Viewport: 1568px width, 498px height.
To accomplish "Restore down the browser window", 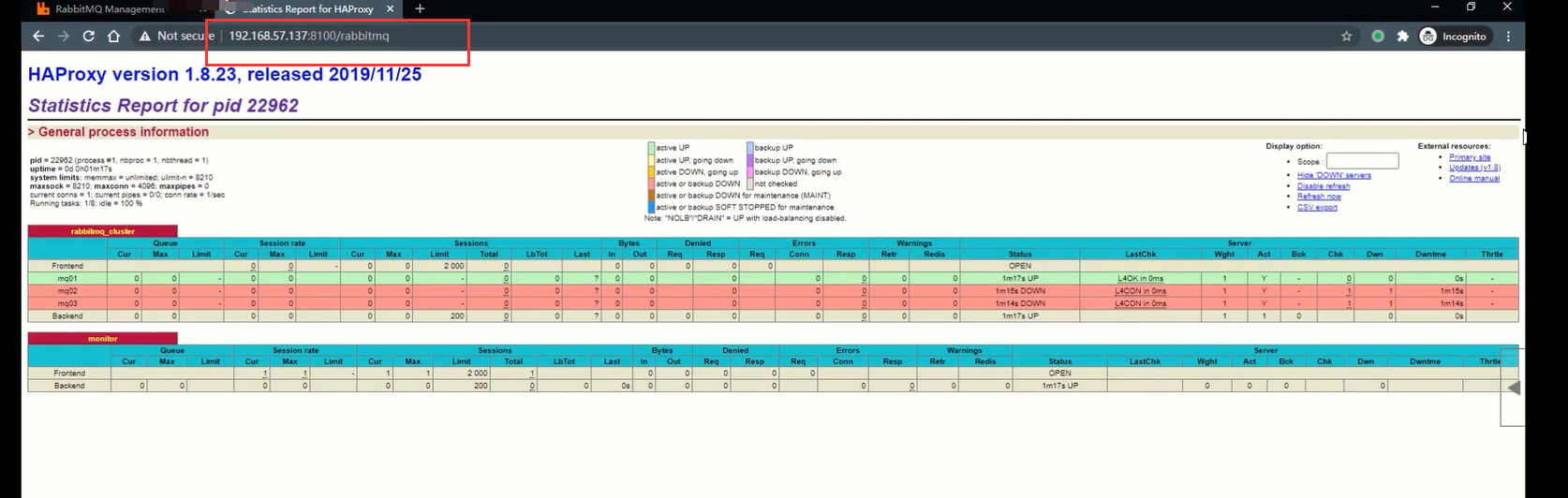I will [x=1471, y=7].
